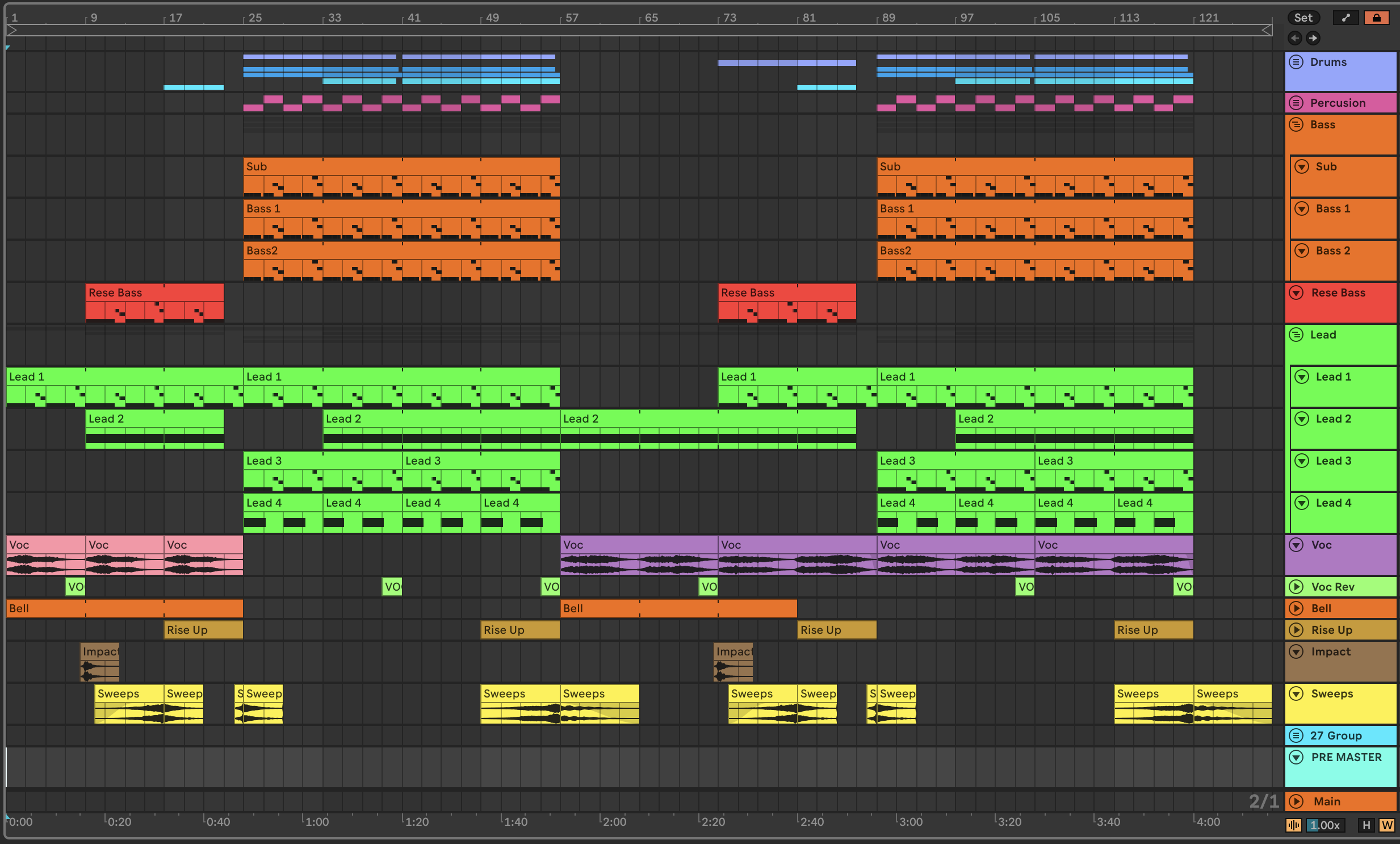Collapse the Percusion group icon
This screenshot has height=844, width=1400.
coord(1296,103)
